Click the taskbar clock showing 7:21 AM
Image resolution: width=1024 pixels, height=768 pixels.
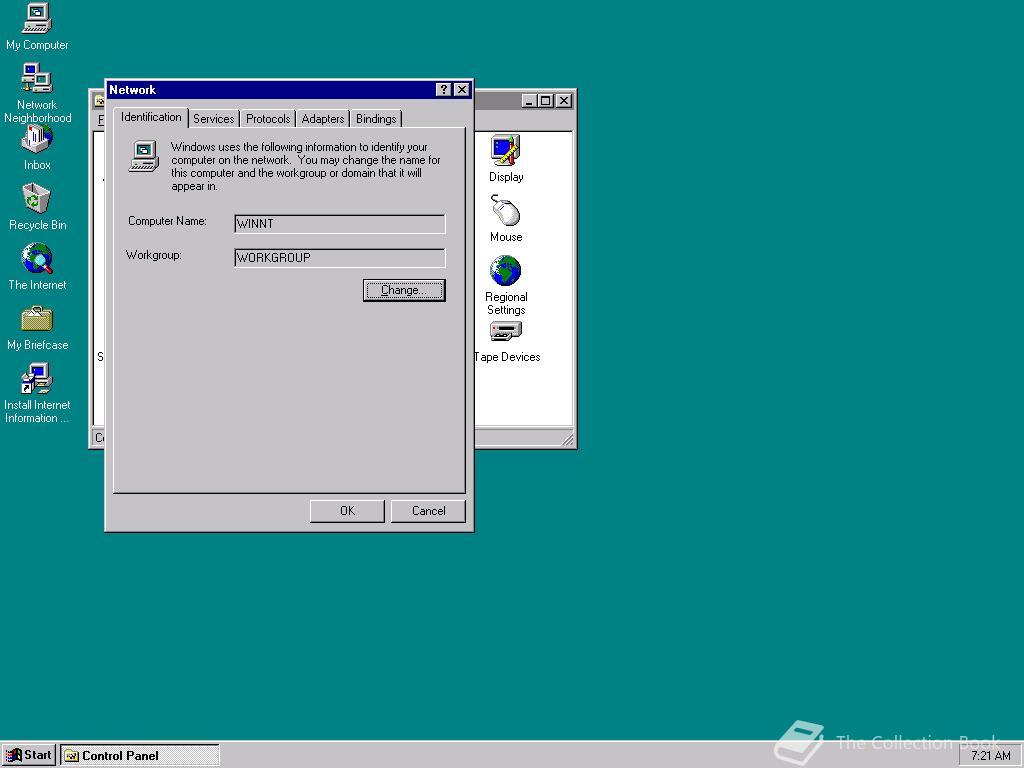pos(990,756)
